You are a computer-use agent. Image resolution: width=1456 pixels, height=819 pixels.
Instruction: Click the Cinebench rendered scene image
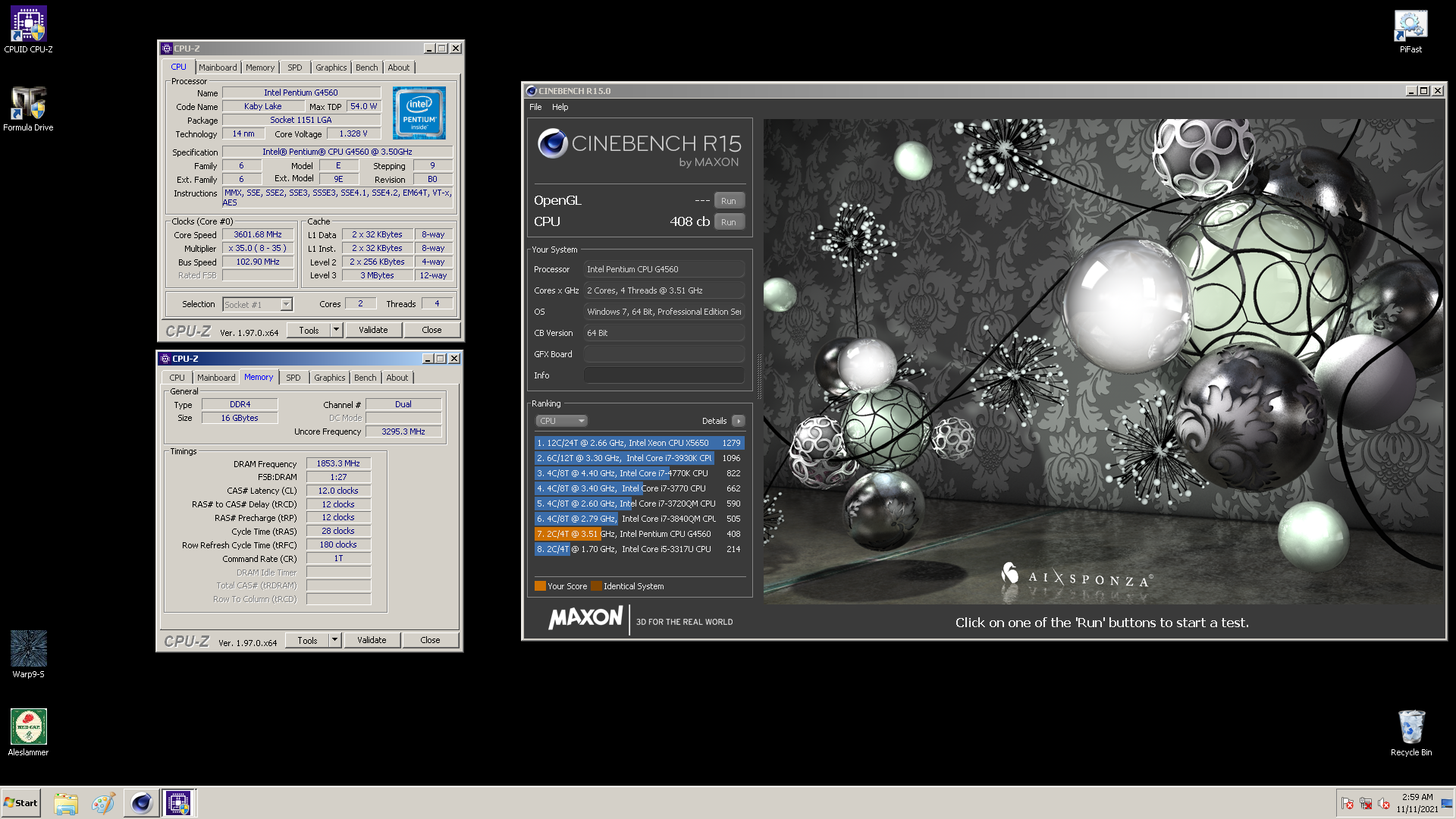pos(1104,362)
